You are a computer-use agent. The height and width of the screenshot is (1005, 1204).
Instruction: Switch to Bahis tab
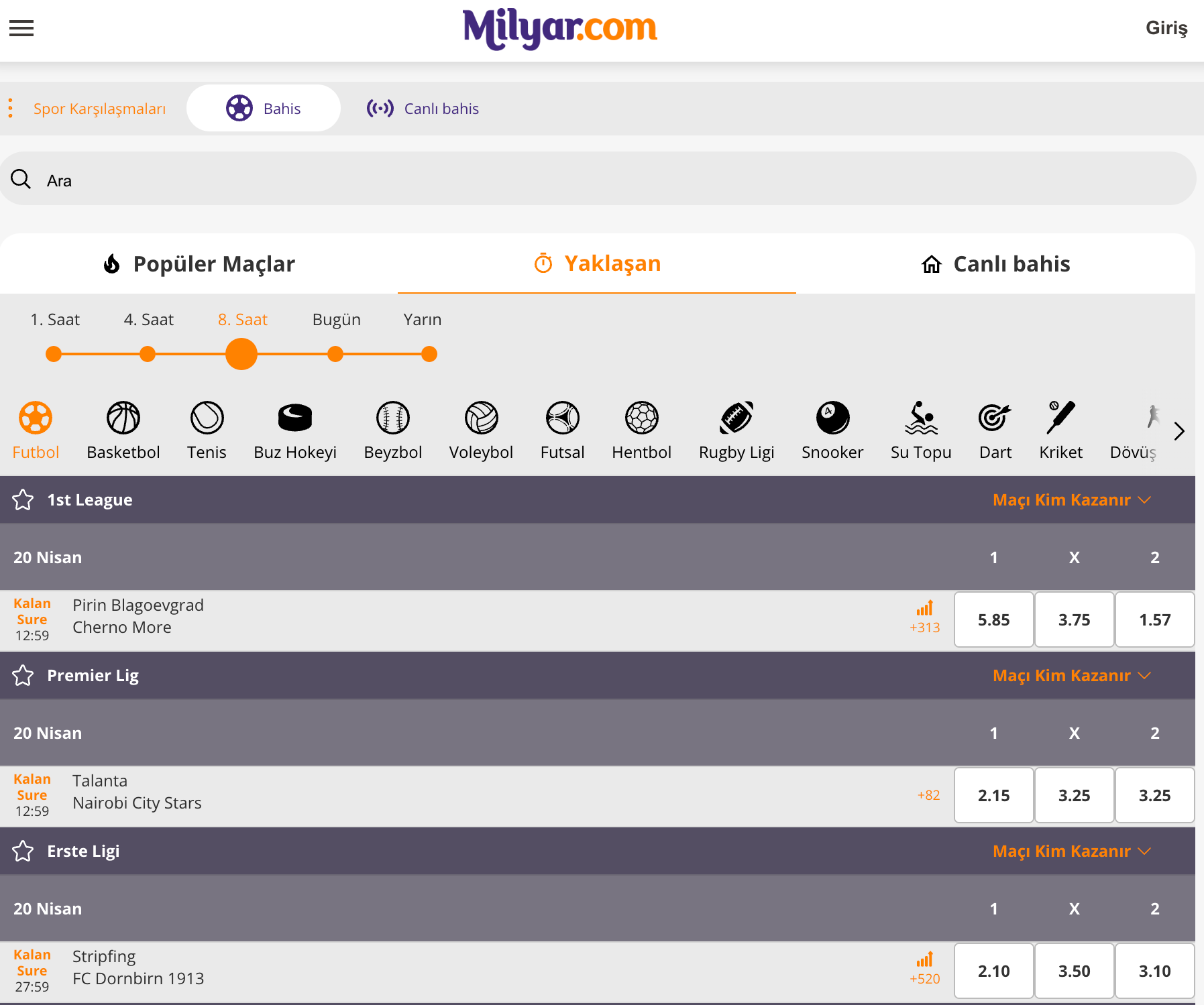(264, 108)
